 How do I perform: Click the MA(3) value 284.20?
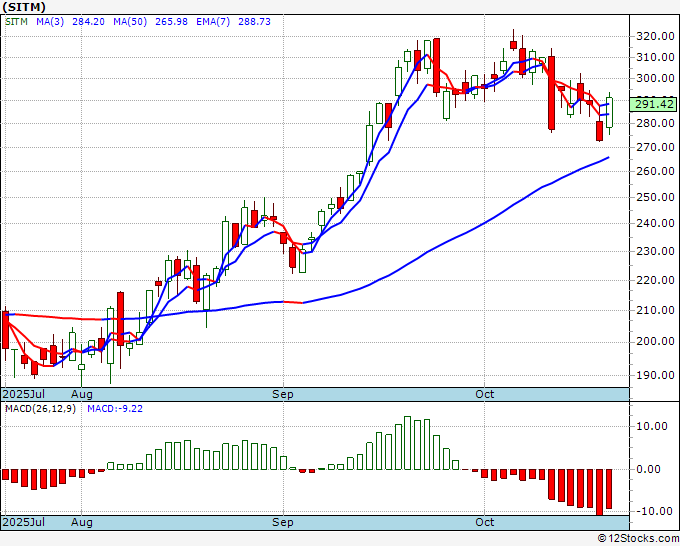click(88, 21)
